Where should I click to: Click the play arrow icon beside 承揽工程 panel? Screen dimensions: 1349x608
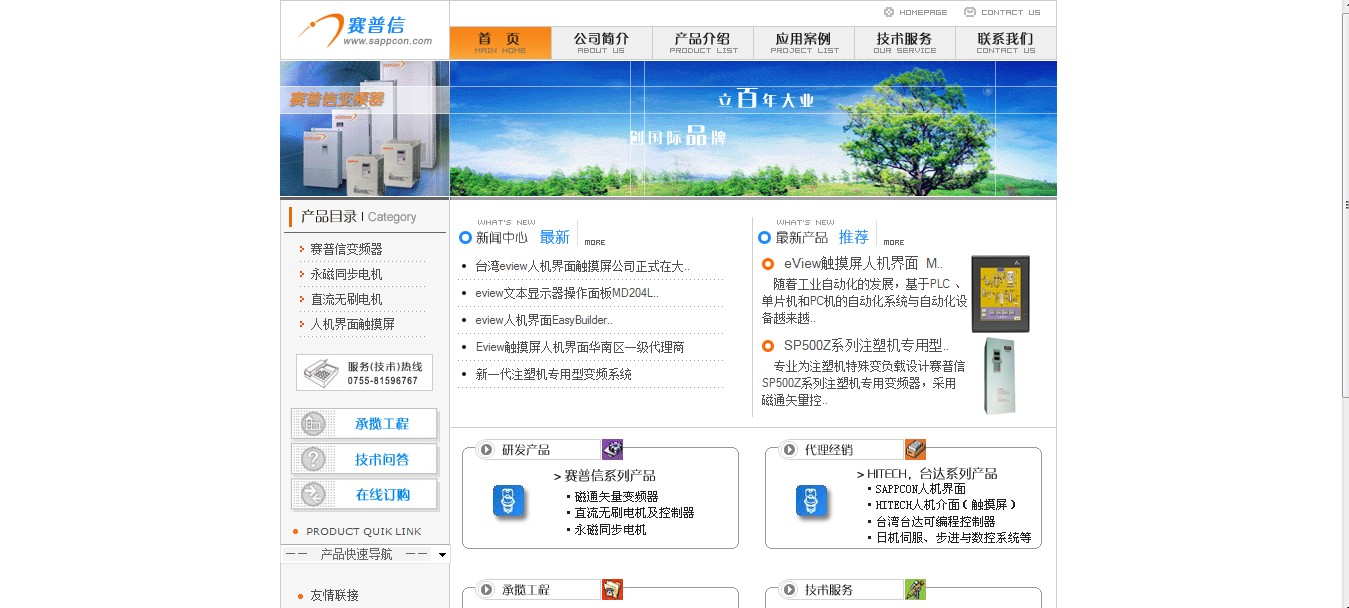pos(487,590)
